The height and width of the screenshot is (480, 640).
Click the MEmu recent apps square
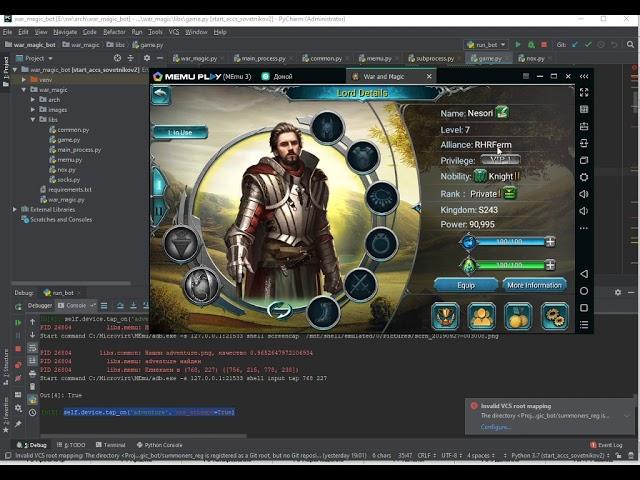point(584,308)
